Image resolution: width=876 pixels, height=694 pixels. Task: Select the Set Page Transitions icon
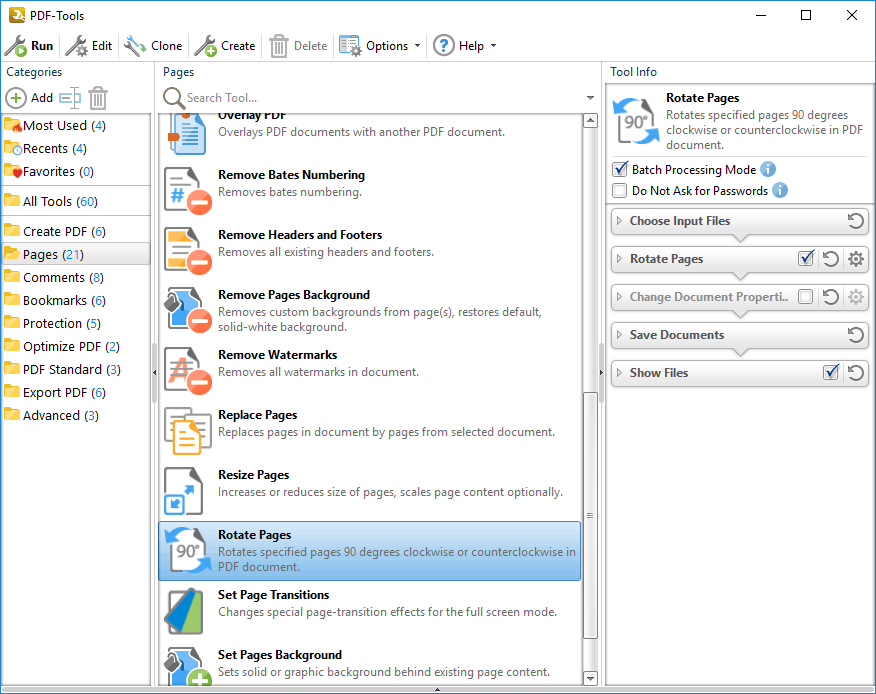pyautogui.click(x=184, y=611)
